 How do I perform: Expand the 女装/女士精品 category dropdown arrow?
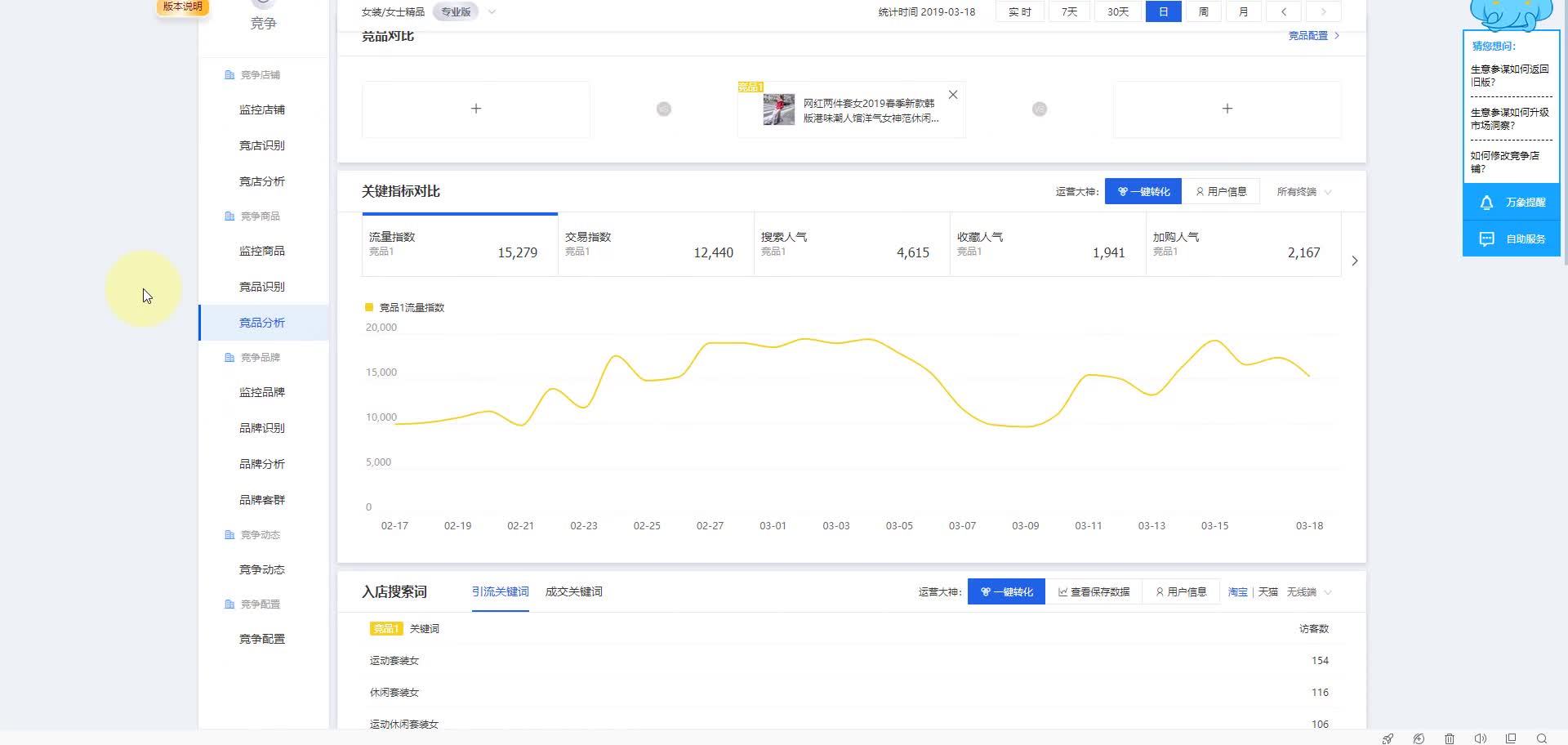[492, 12]
